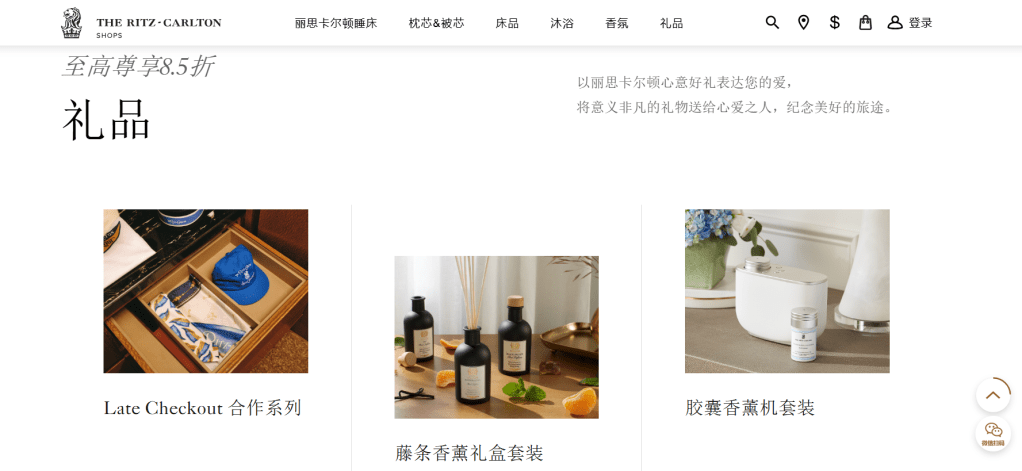
Task: Open the 胶囊香薰机套装 title link
Action: (750, 408)
